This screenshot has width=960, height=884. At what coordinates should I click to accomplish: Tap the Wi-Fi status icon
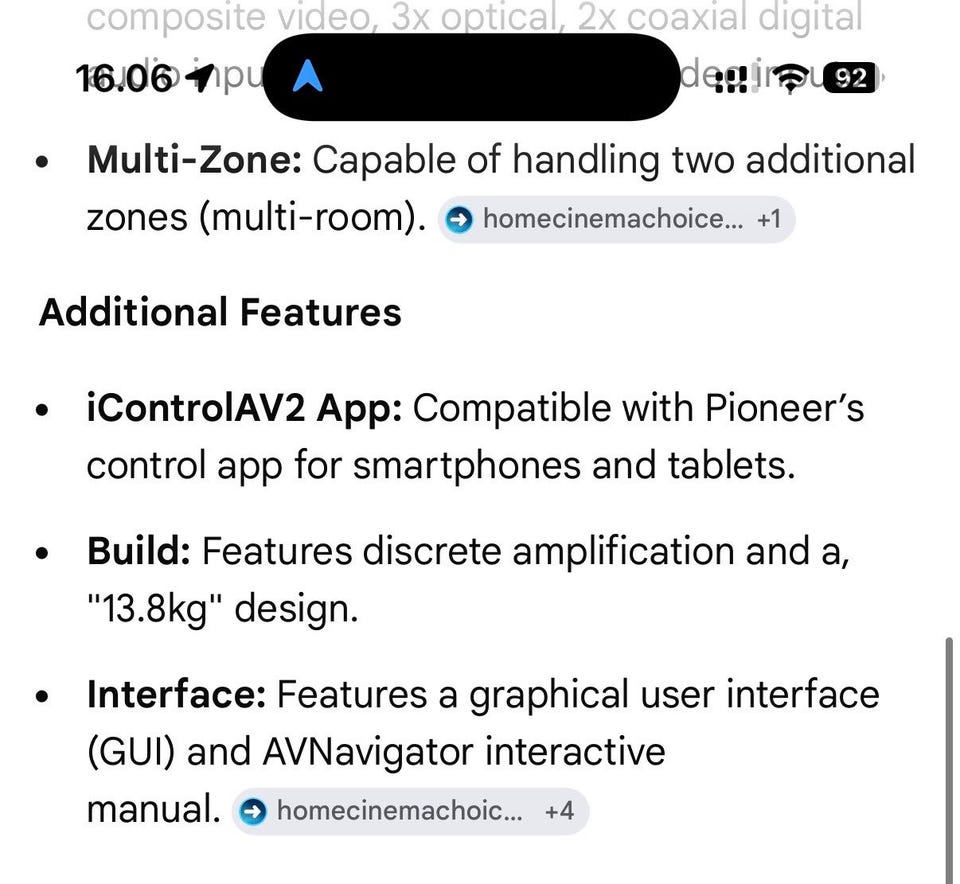pyautogui.click(x=797, y=77)
